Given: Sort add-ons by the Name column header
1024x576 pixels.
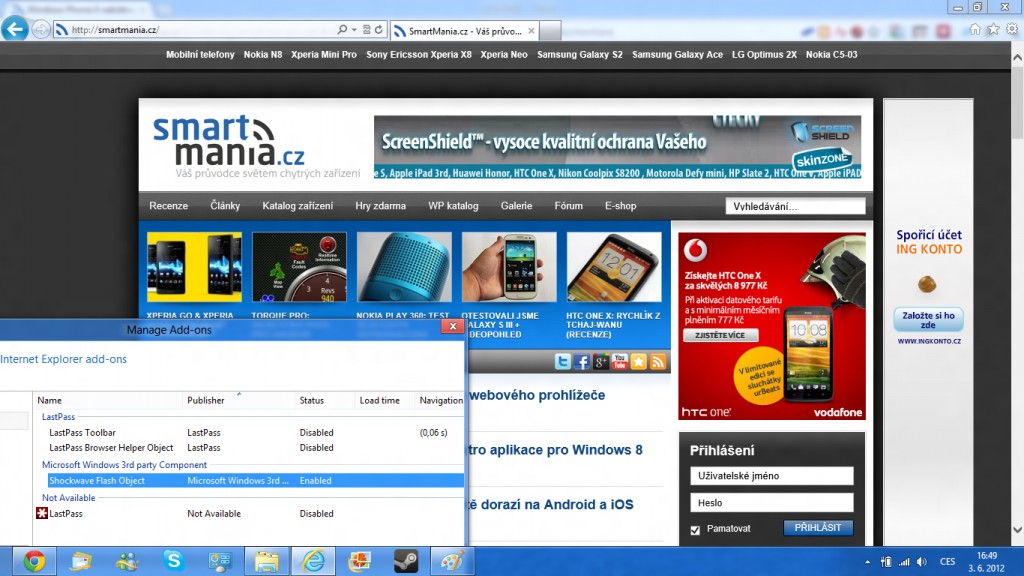Looking at the screenshot, I should pos(108,400).
